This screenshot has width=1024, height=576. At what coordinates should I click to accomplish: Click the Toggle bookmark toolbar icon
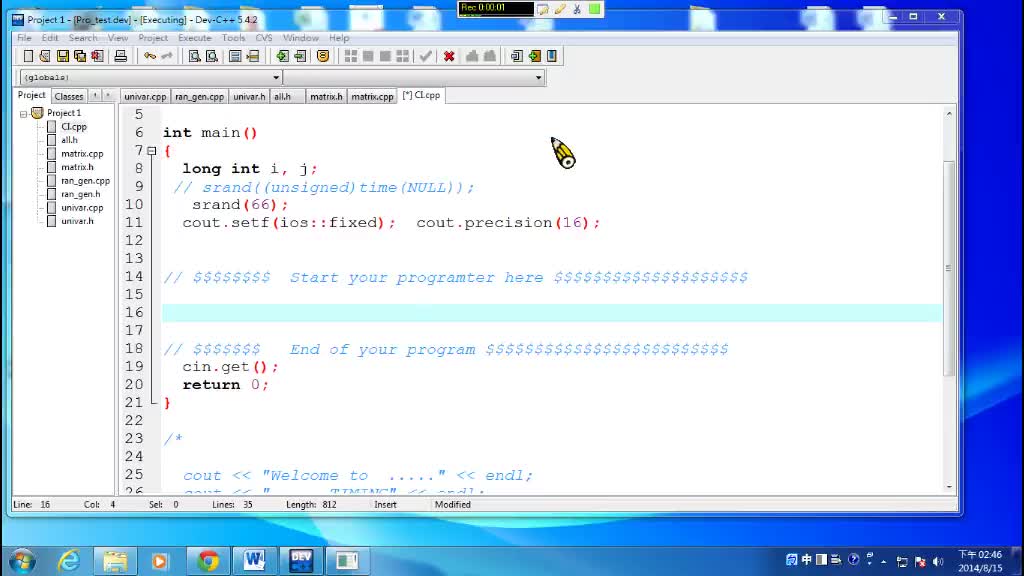[x=300, y=56]
